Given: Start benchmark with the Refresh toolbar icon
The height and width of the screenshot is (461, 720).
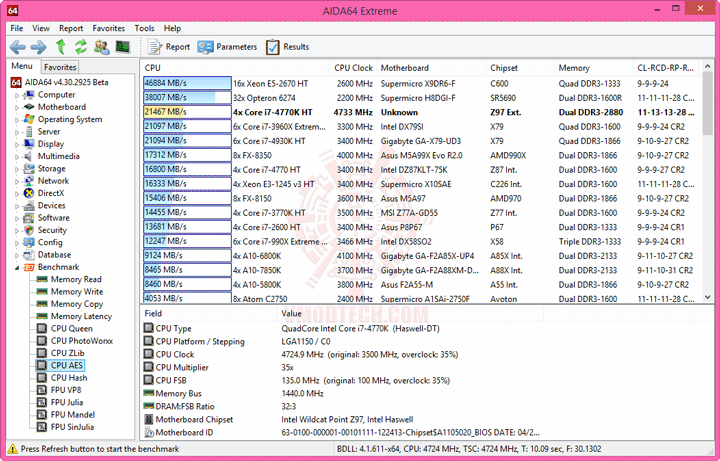Looking at the screenshot, I should pos(81,46).
